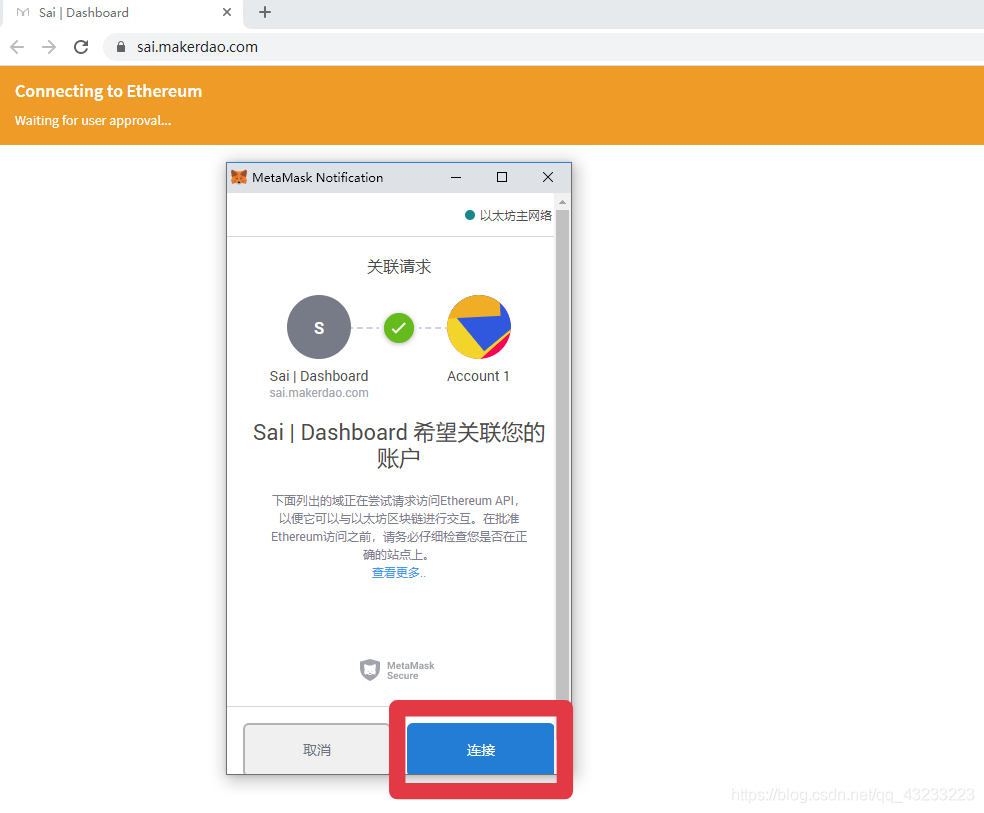Click the sai.makerdao.com domain text in popup
Screen dimensions: 984x813
[x=319, y=393]
